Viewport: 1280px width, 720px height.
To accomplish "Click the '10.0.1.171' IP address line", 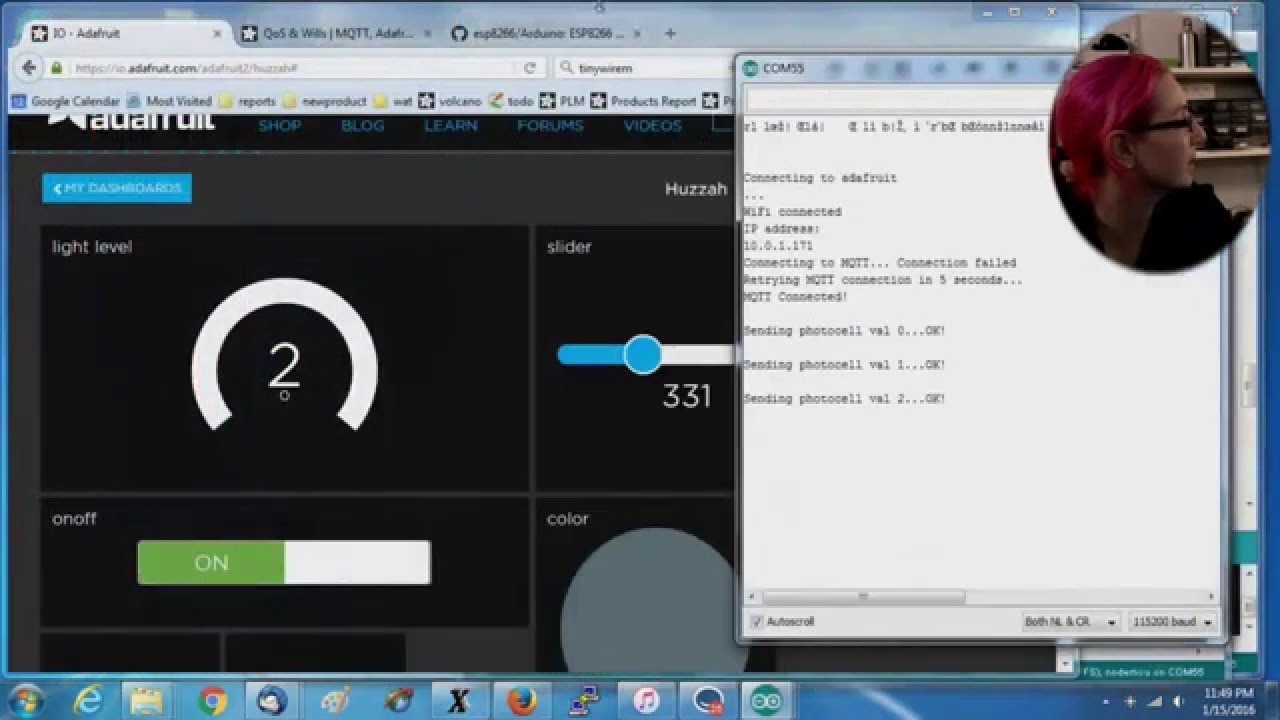I will pos(778,246).
